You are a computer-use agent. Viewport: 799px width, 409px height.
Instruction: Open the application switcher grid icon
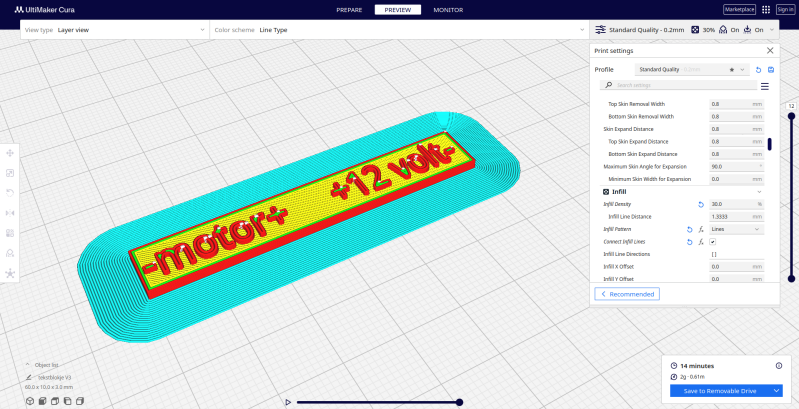(766, 9)
